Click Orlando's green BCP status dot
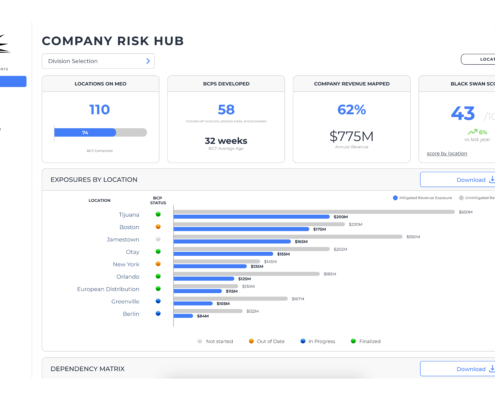 (158, 276)
